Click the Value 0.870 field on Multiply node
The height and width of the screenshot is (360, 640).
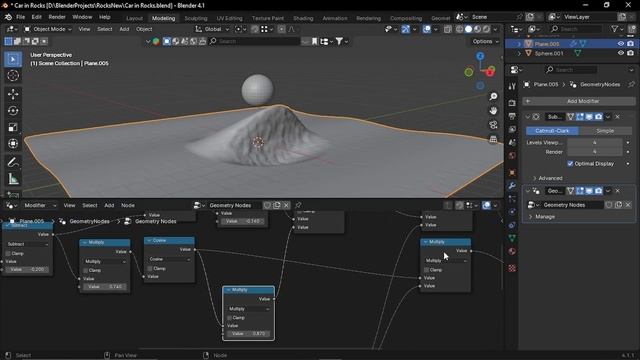click(248, 333)
